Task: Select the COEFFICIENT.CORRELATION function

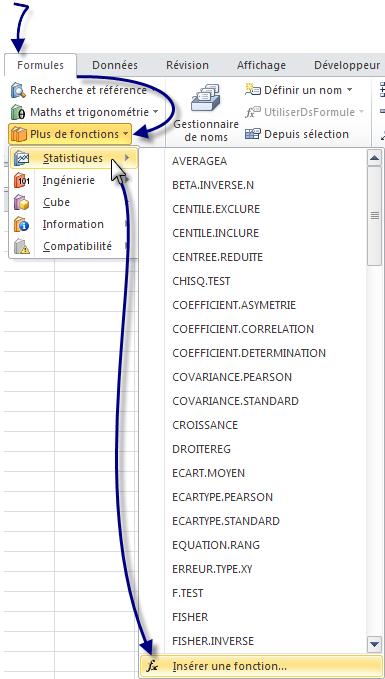Action: coord(243,329)
